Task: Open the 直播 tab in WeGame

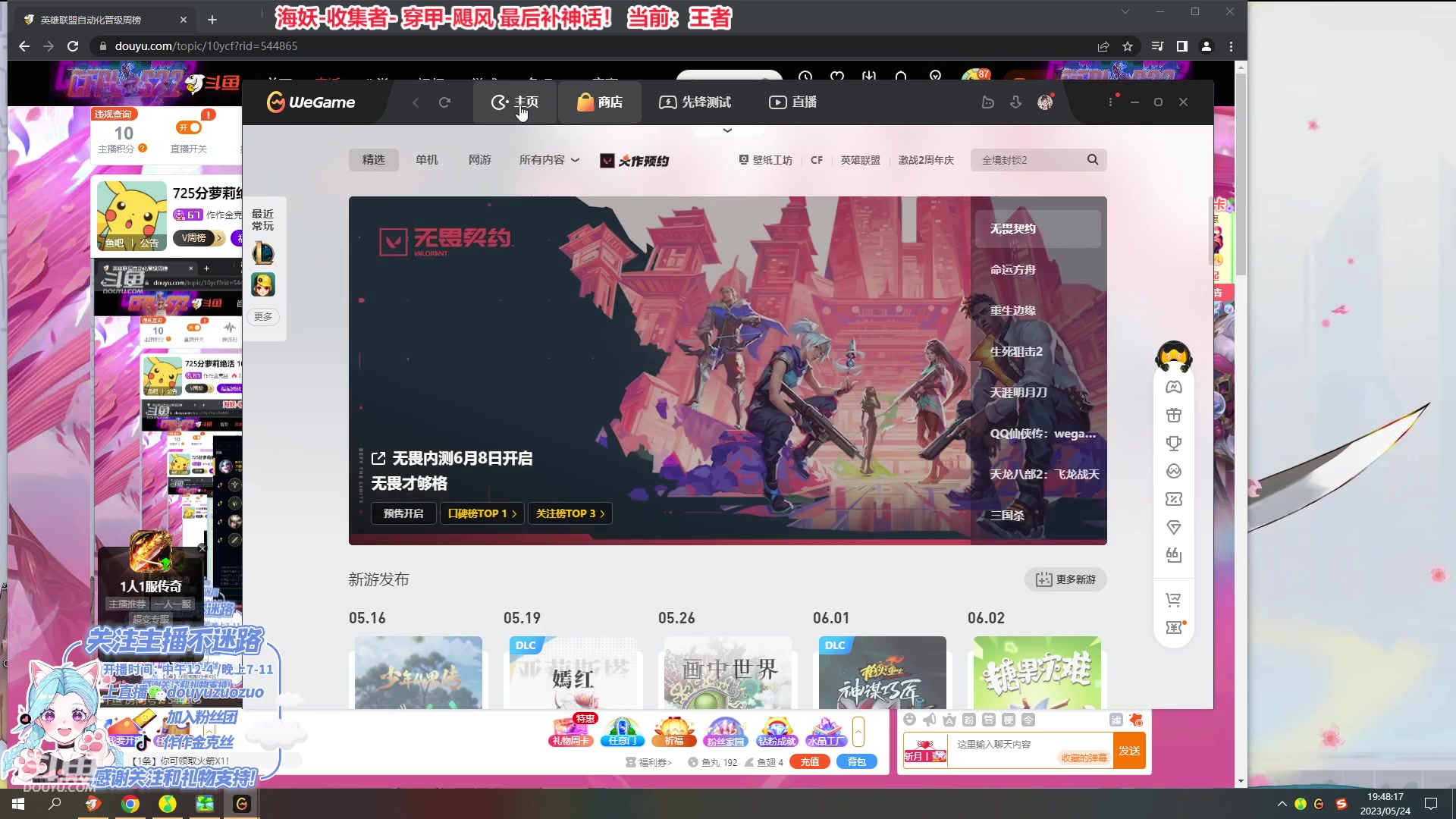Action: click(x=792, y=102)
